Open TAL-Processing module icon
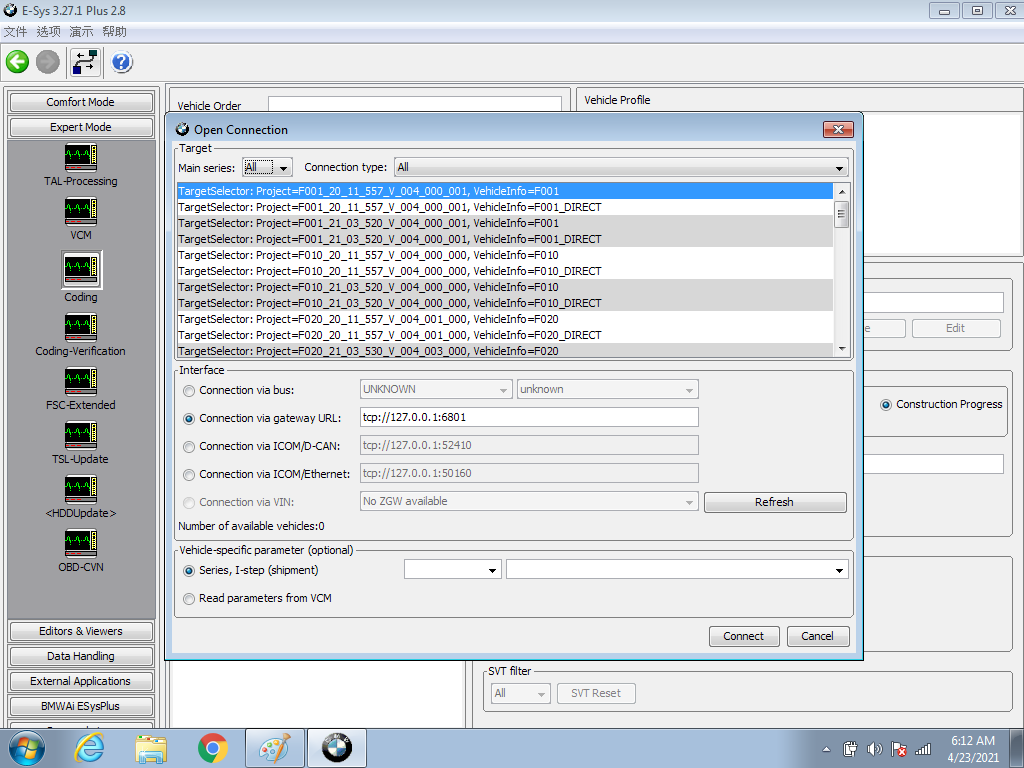The width and height of the screenshot is (1024, 768). (x=80, y=157)
